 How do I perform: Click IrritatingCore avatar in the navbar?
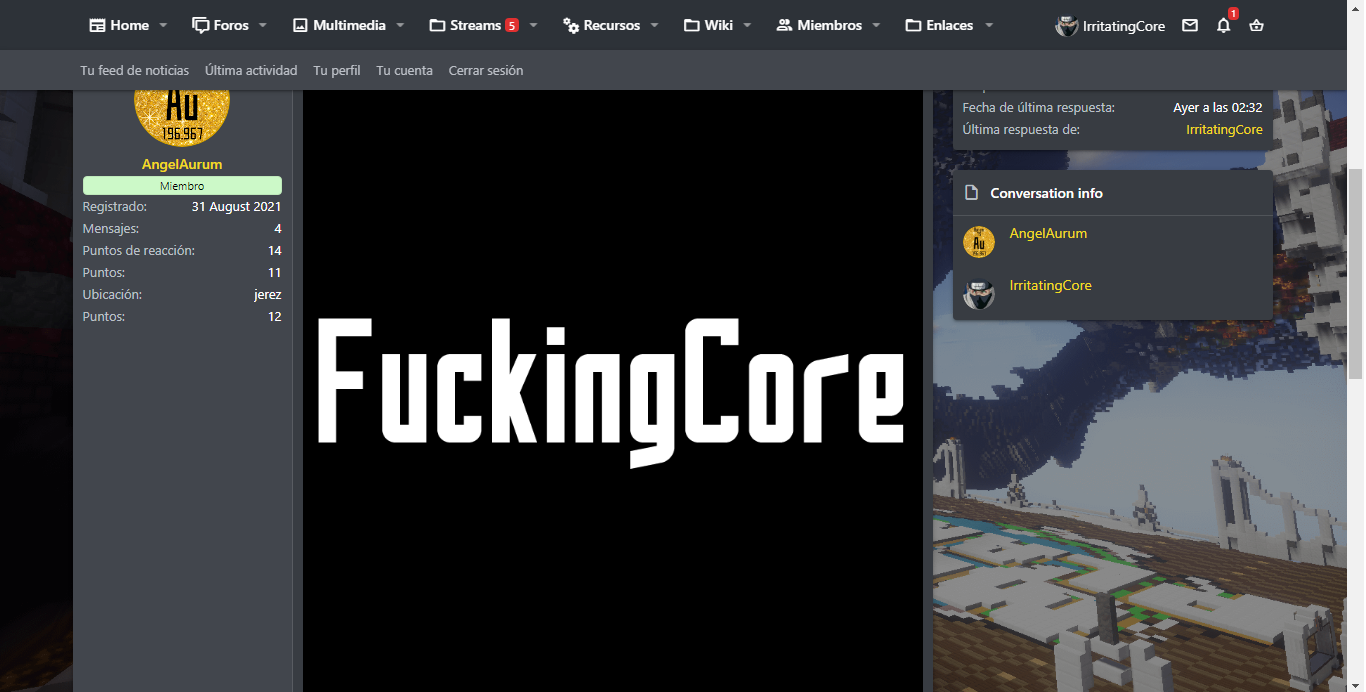click(1066, 26)
